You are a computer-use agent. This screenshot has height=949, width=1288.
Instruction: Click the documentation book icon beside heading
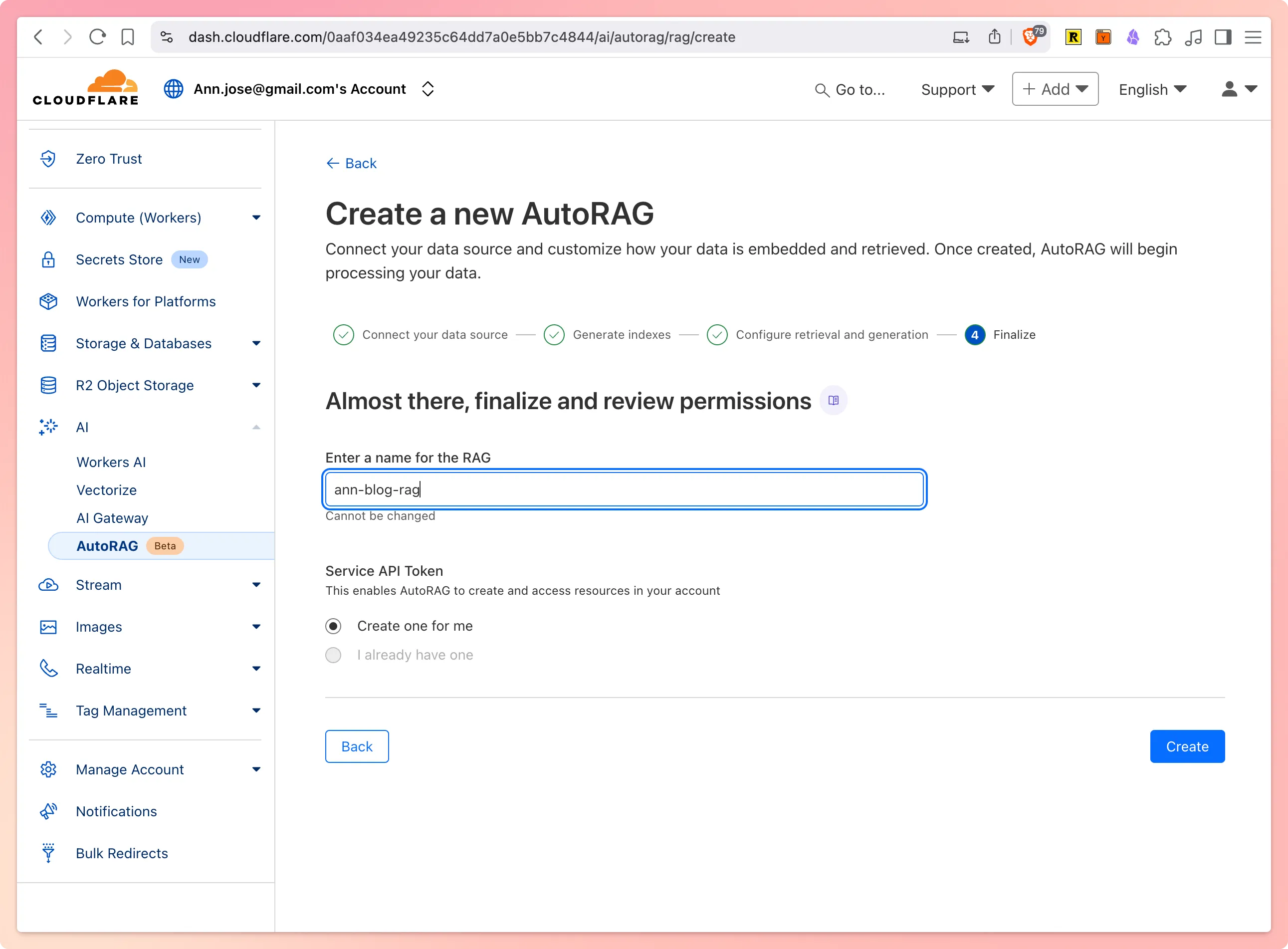pos(833,400)
